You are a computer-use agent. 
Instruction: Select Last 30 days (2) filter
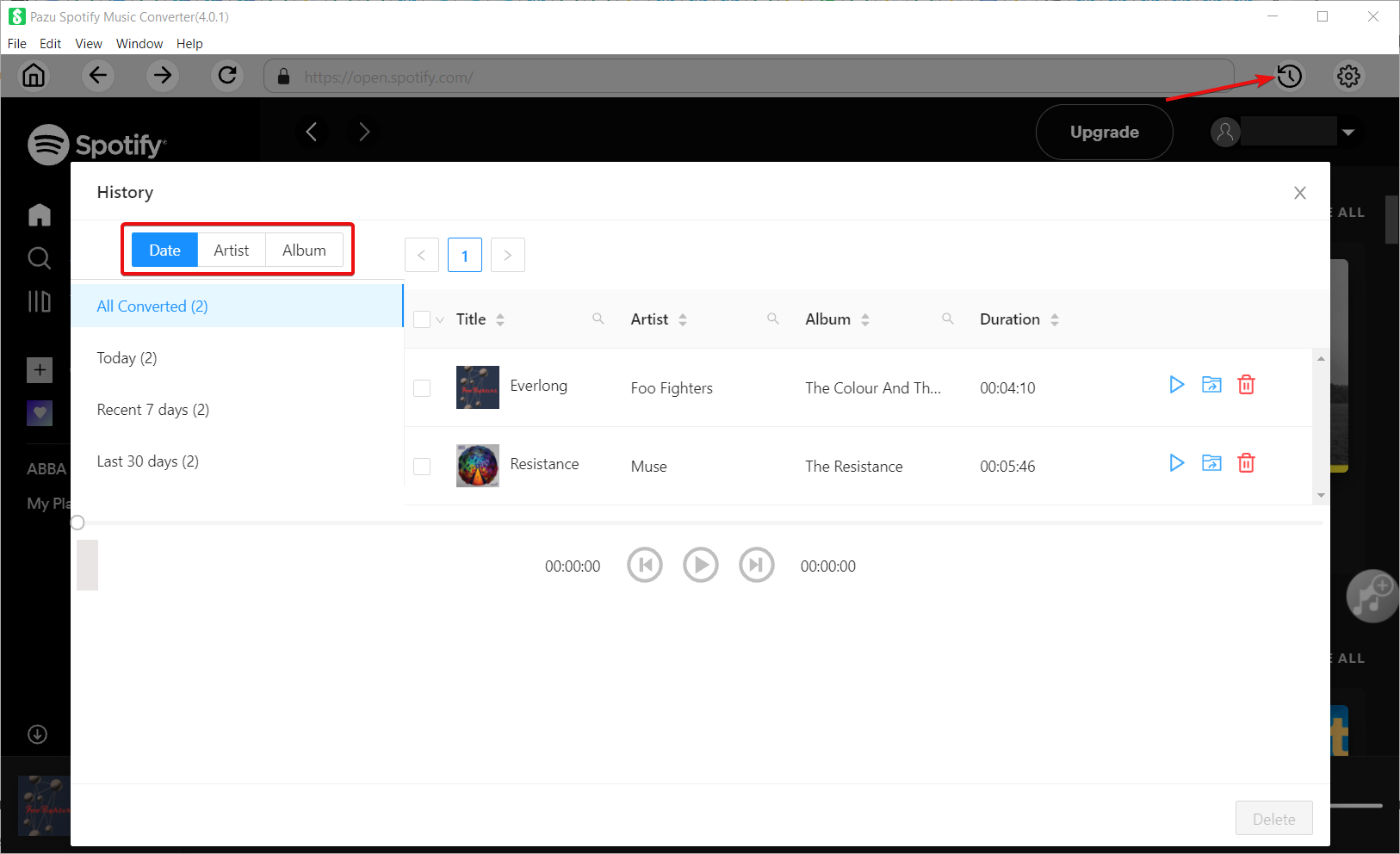(x=237, y=461)
